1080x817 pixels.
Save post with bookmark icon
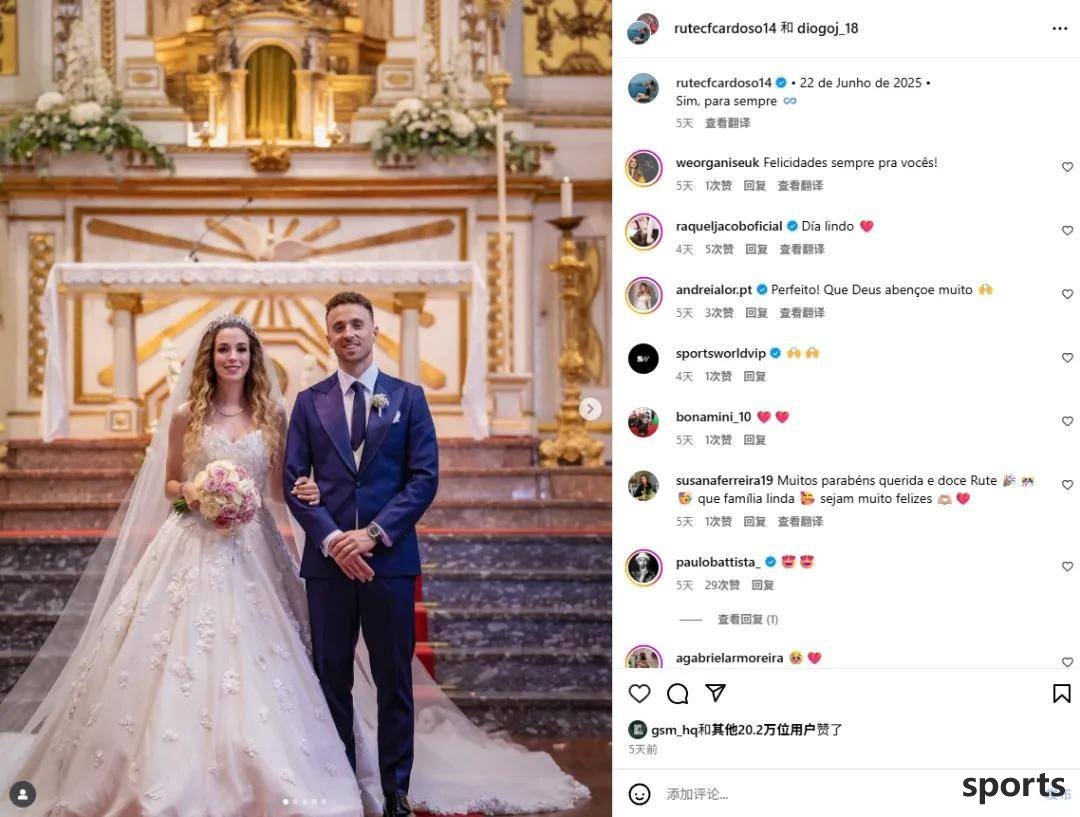click(1061, 694)
